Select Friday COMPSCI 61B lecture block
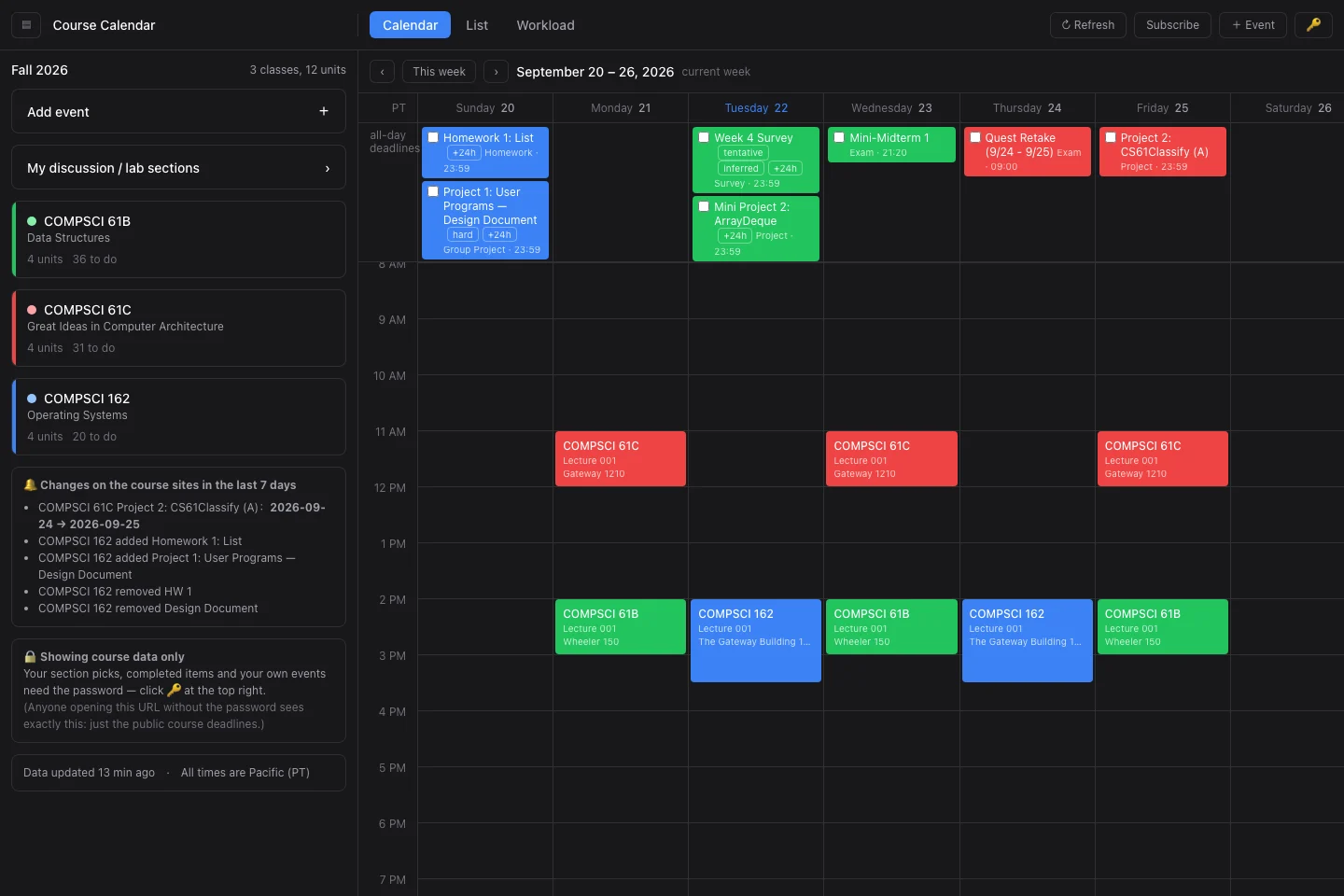This screenshot has width=1344, height=896. click(x=1163, y=626)
